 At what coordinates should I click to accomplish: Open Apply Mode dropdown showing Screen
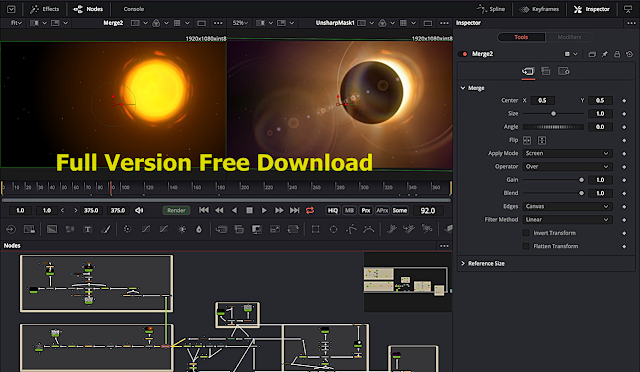567,154
